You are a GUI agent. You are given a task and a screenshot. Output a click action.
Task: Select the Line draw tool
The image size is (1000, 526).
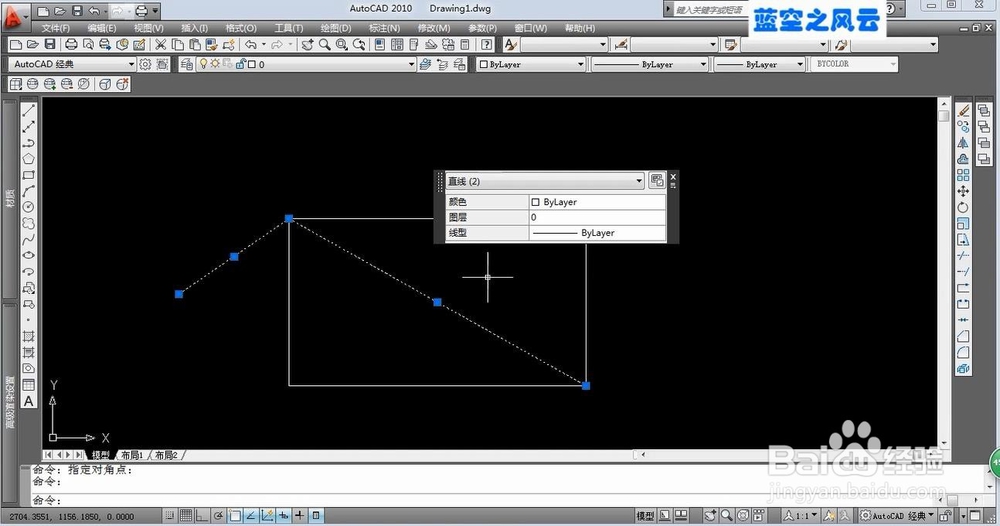29,111
